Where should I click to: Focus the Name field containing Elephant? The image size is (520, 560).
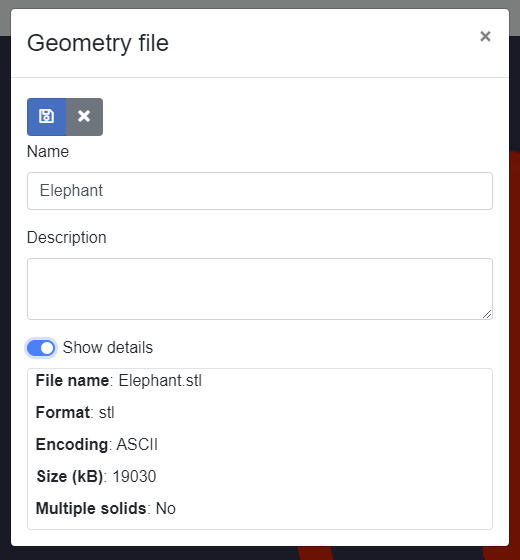click(x=260, y=191)
